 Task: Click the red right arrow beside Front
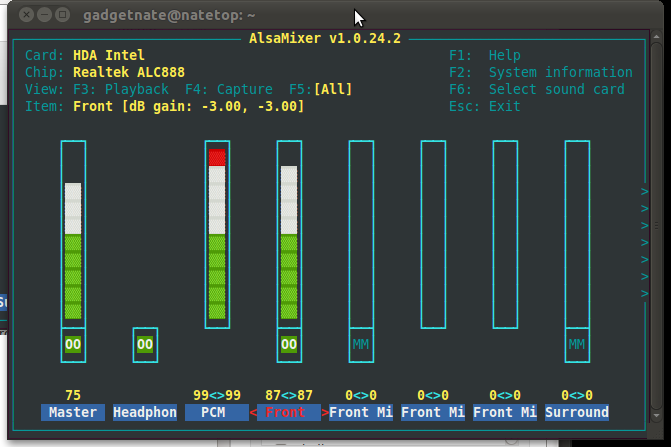[325, 413]
